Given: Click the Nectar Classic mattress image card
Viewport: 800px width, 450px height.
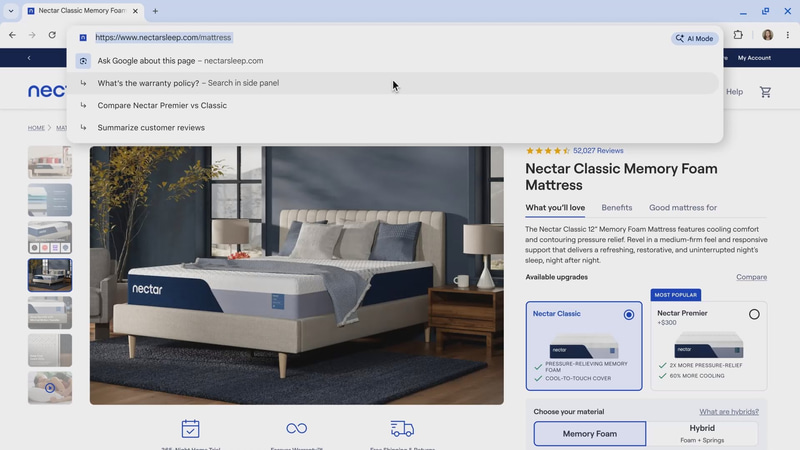Looking at the screenshot, I should [584, 346].
